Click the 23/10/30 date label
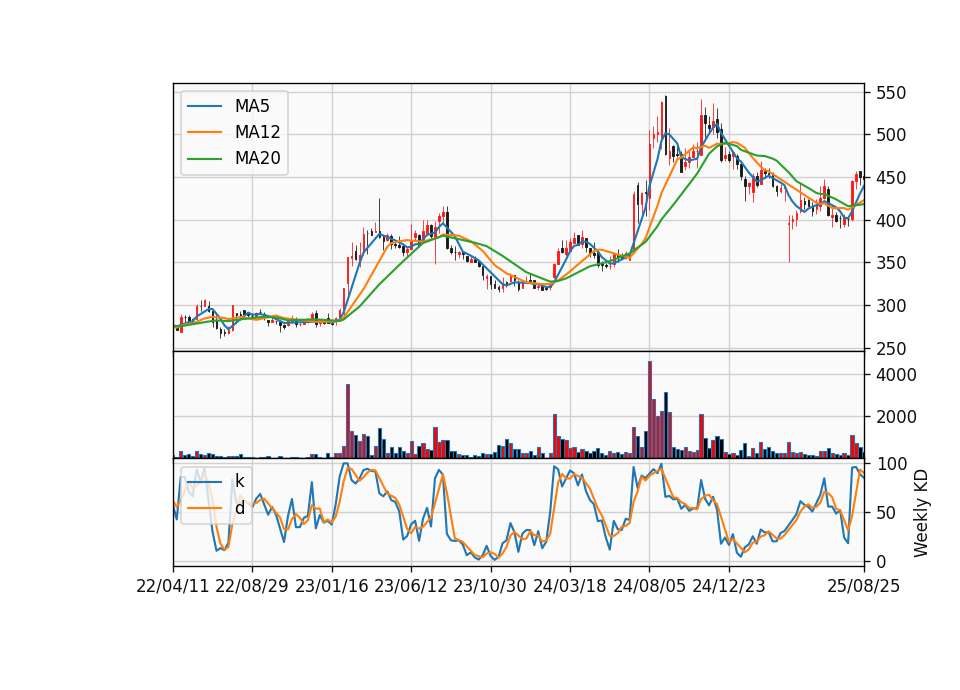Image resolution: width=960 pixels, height=690 pixels. click(490, 586)
